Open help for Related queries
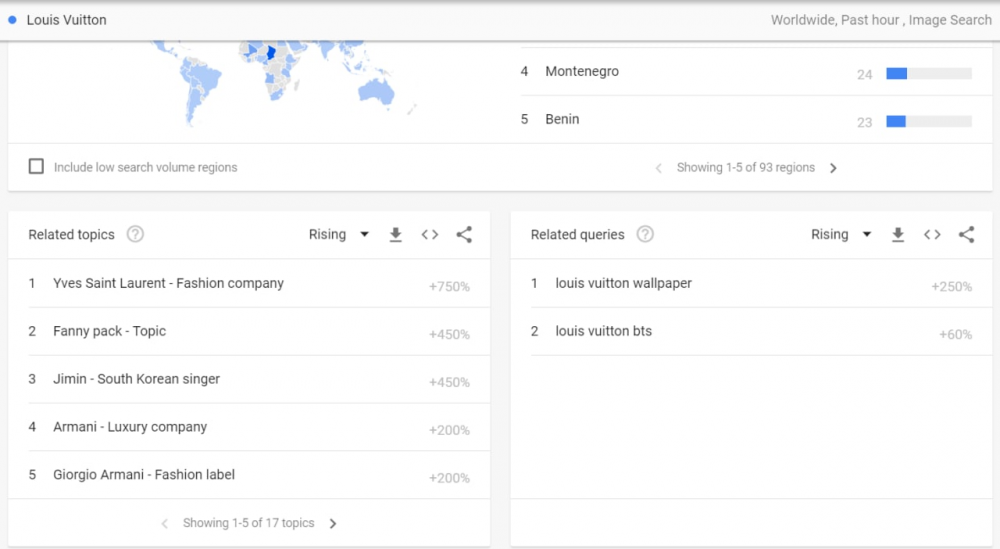 point(645,235)
